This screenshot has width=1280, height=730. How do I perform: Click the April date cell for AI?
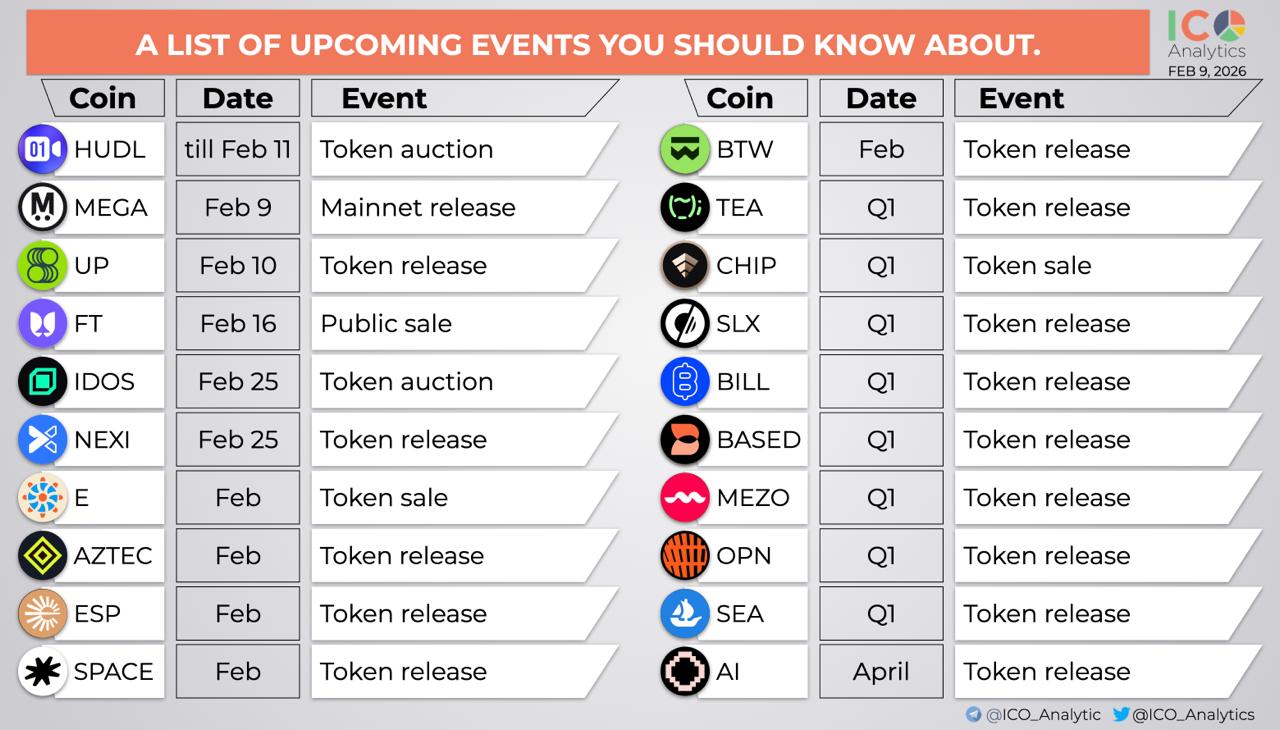(881, 672)
